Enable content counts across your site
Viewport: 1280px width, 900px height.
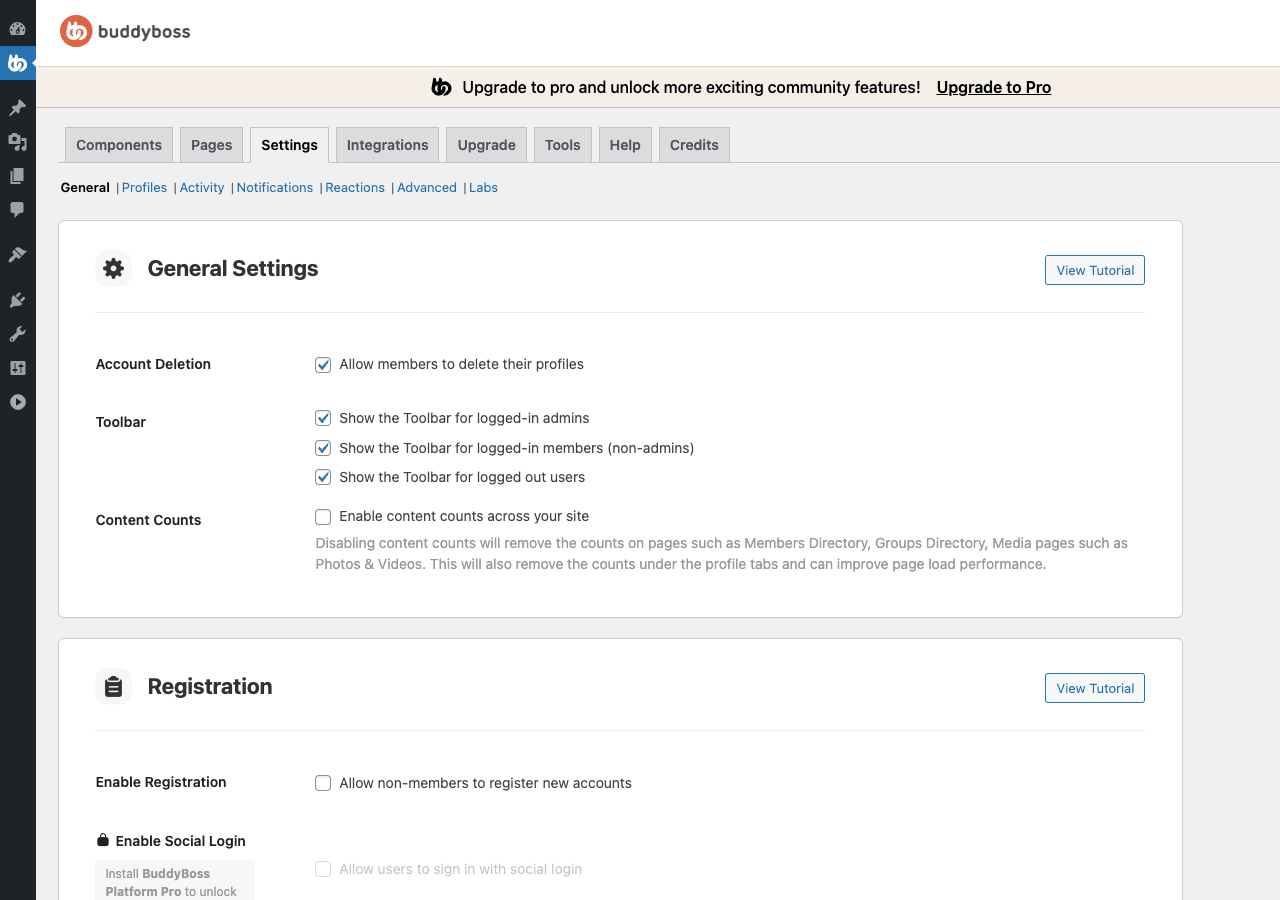323,517
